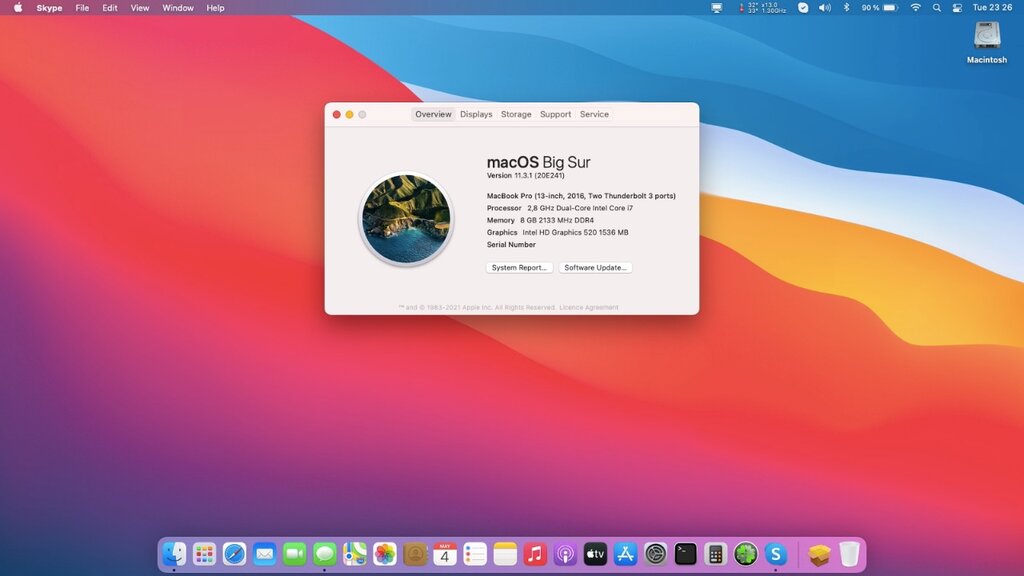Viewport: 1024px width, 576px height.
Task: Open the App Store icon
Action: coord(625,554)
